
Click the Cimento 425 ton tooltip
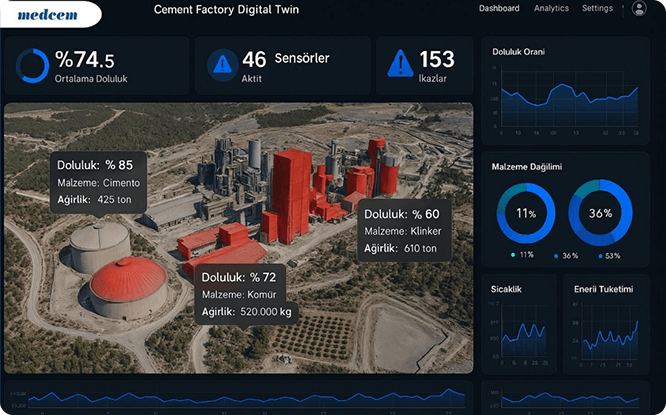(99, 183)
